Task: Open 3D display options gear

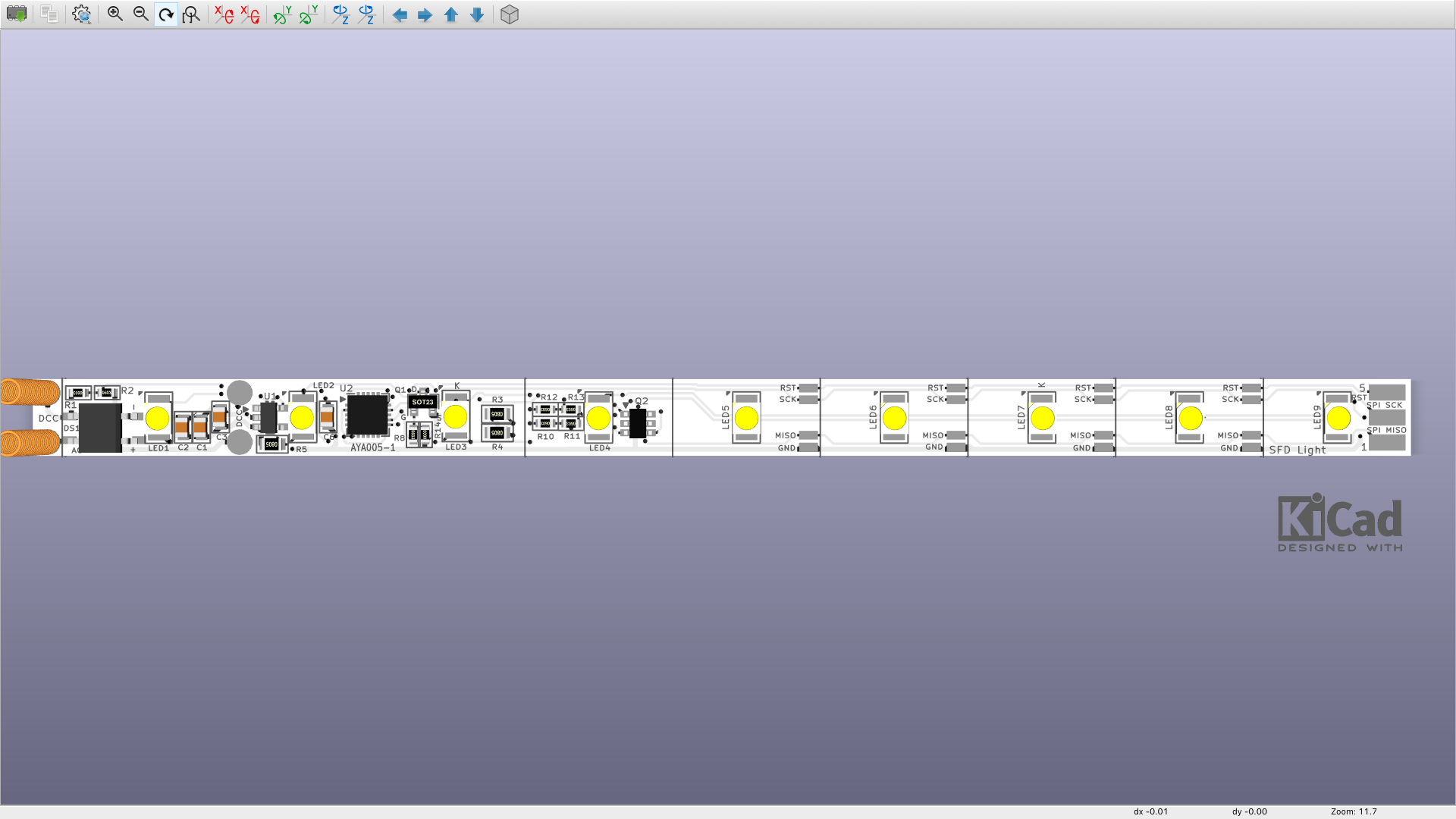Action: click(x=81, y=14)
